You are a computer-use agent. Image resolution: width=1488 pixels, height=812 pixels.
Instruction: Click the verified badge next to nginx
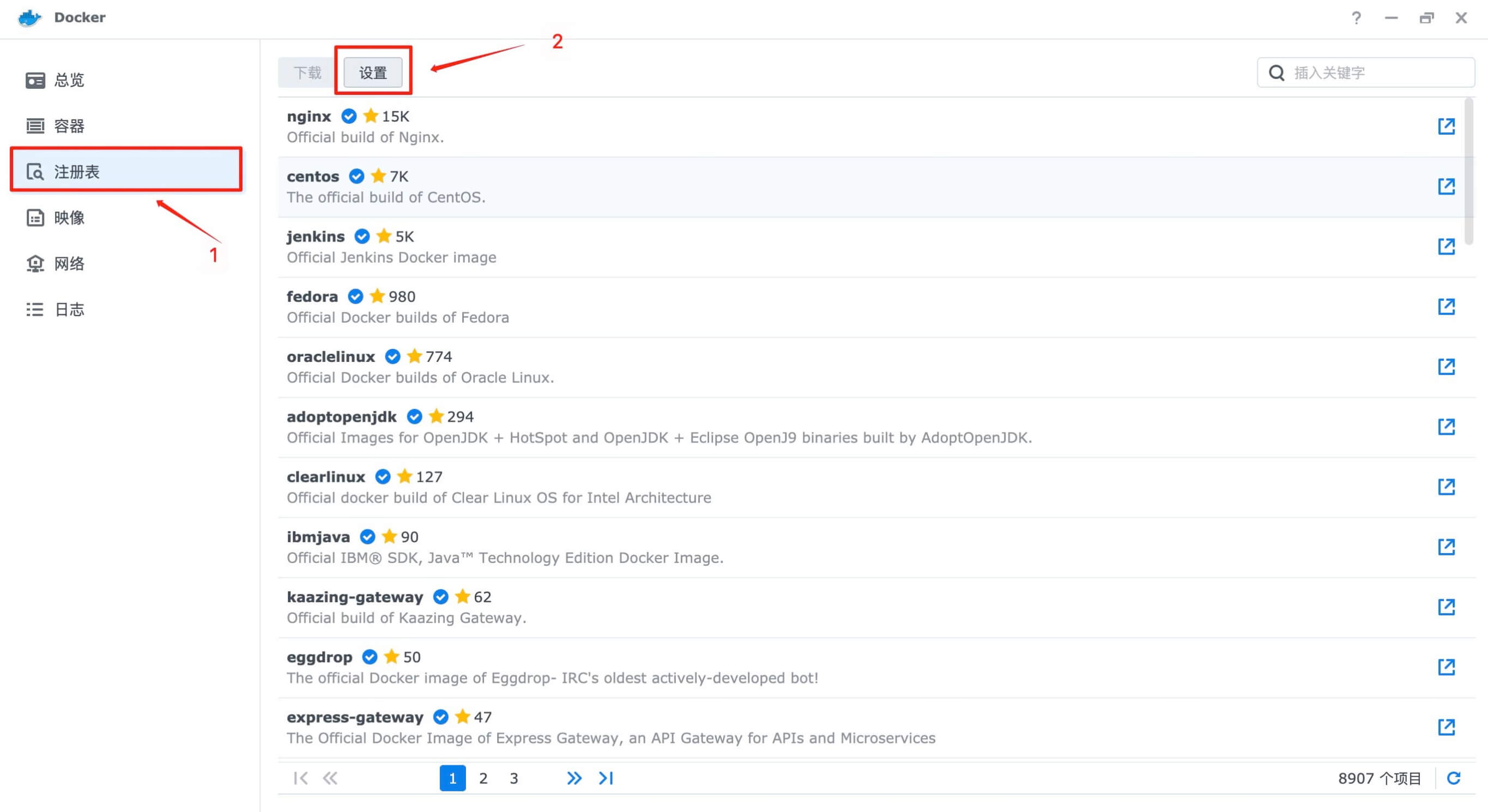(x=349, y=116)
